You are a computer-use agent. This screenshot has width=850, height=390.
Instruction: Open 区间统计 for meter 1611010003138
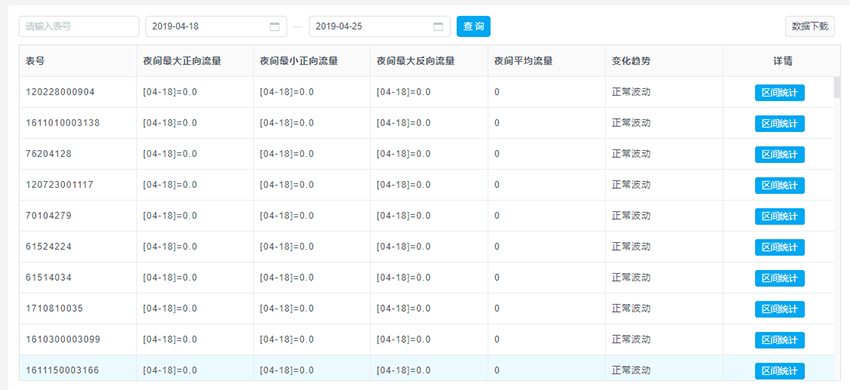(780, 124)
